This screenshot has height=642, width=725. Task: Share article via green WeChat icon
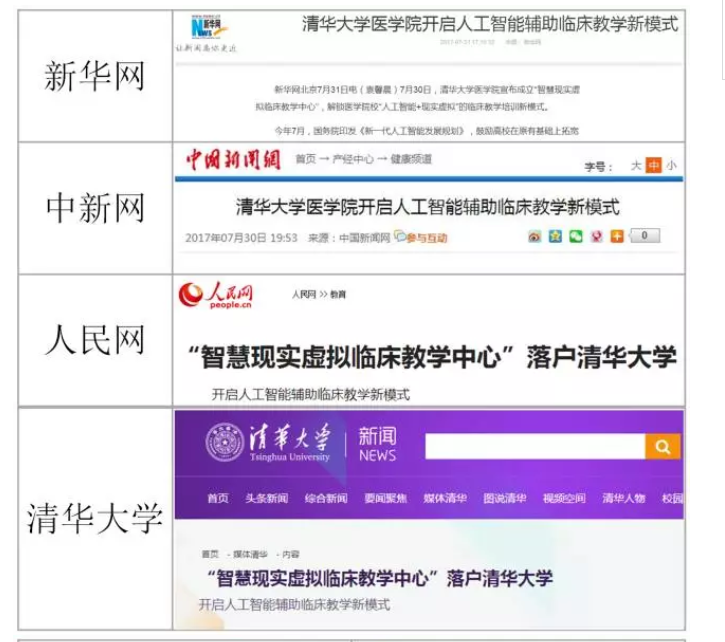tap(576, 236)
